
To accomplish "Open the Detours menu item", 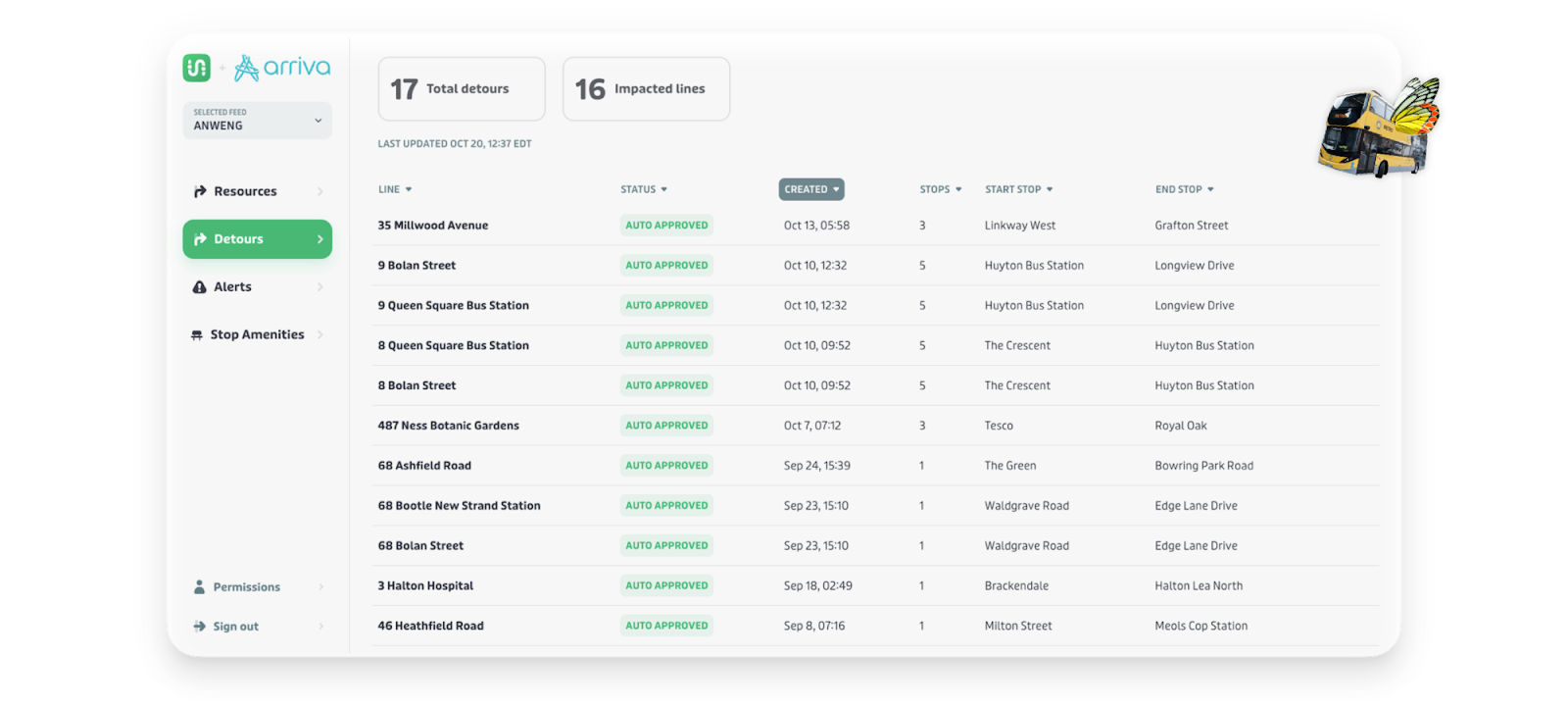I will click(x=257, y=239).
